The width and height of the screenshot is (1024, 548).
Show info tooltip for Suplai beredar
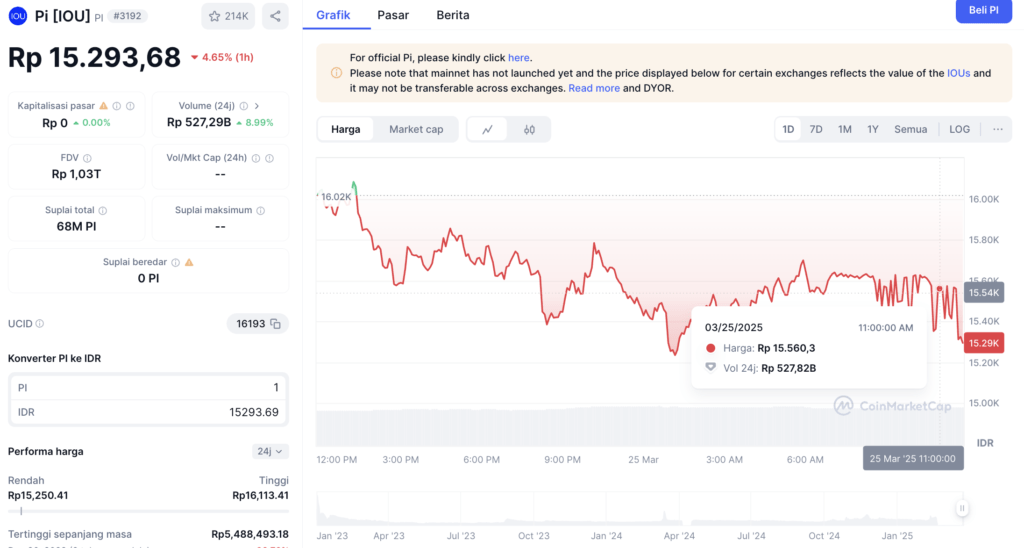tap(176, 263)
